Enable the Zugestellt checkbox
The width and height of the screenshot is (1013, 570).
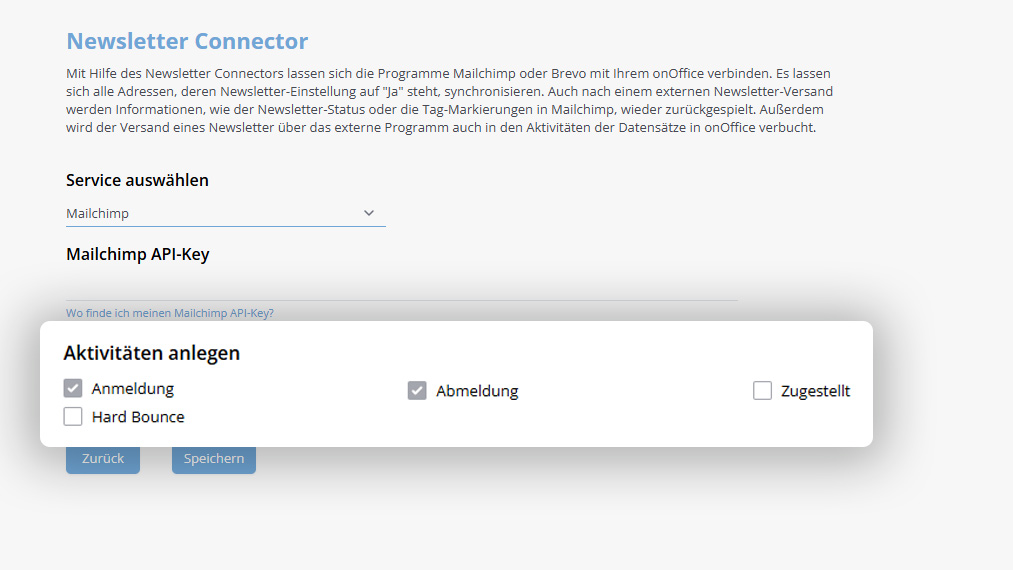point(762,391)
